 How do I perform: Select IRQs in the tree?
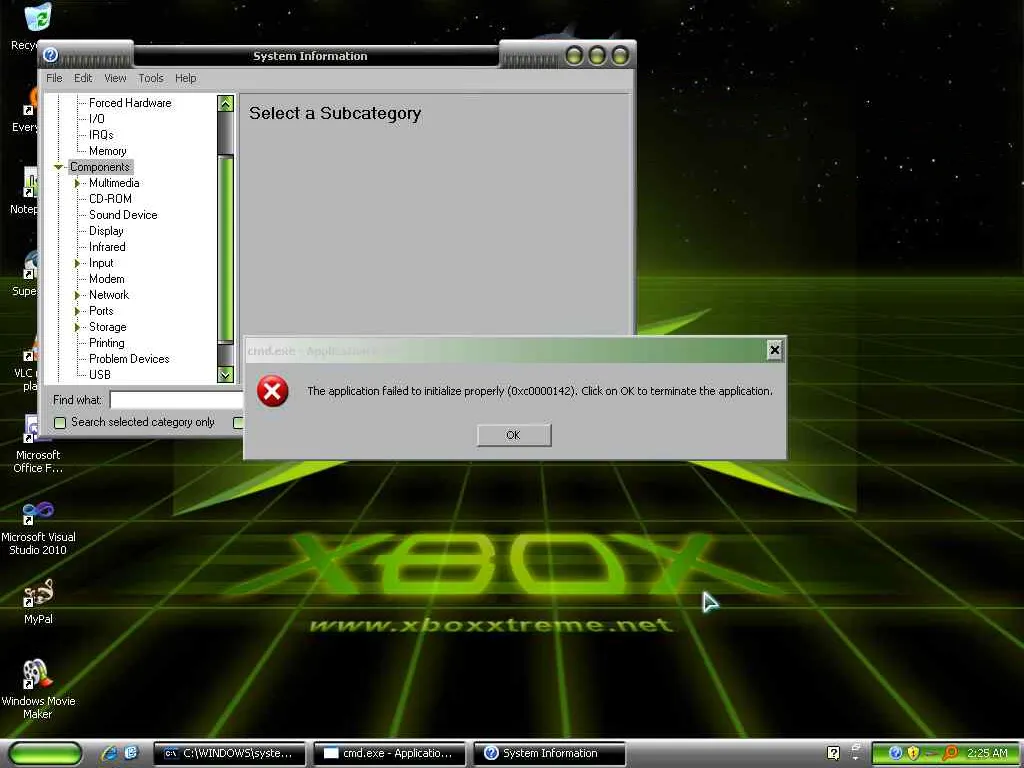(101, 135)
